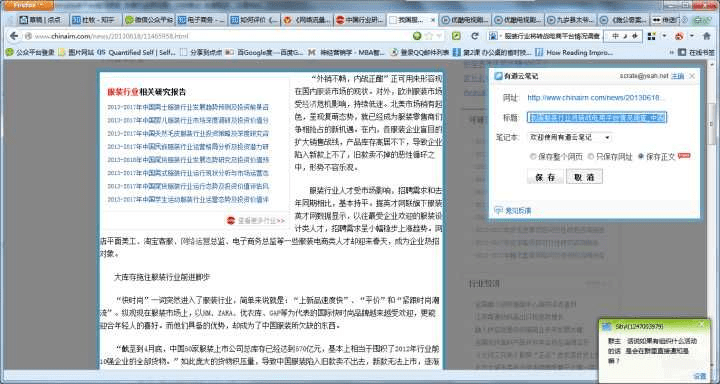Show hidden bookmarks with the overflow chevron
This screenshot has width=720, height=384.
click(x=672, y=52)
